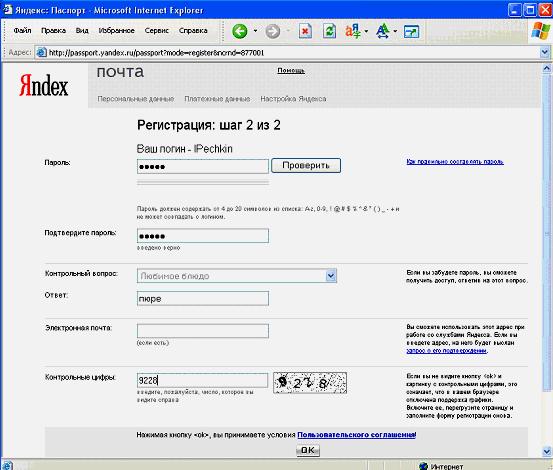Expand the text size icon dropdown arrow
Image resolution: width=553 pixels, height=470 pixels.
[x=395, y=31]
